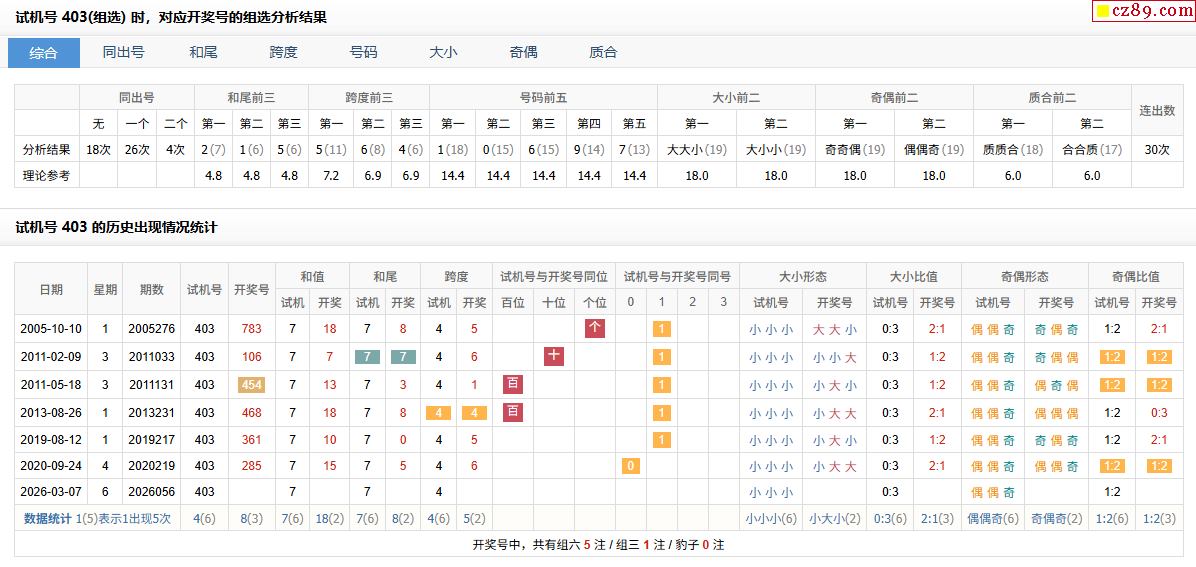Click the 数据统计 label in the summary row
The width and height of the screenshot is (1196, 567).
tap(48, 518)
